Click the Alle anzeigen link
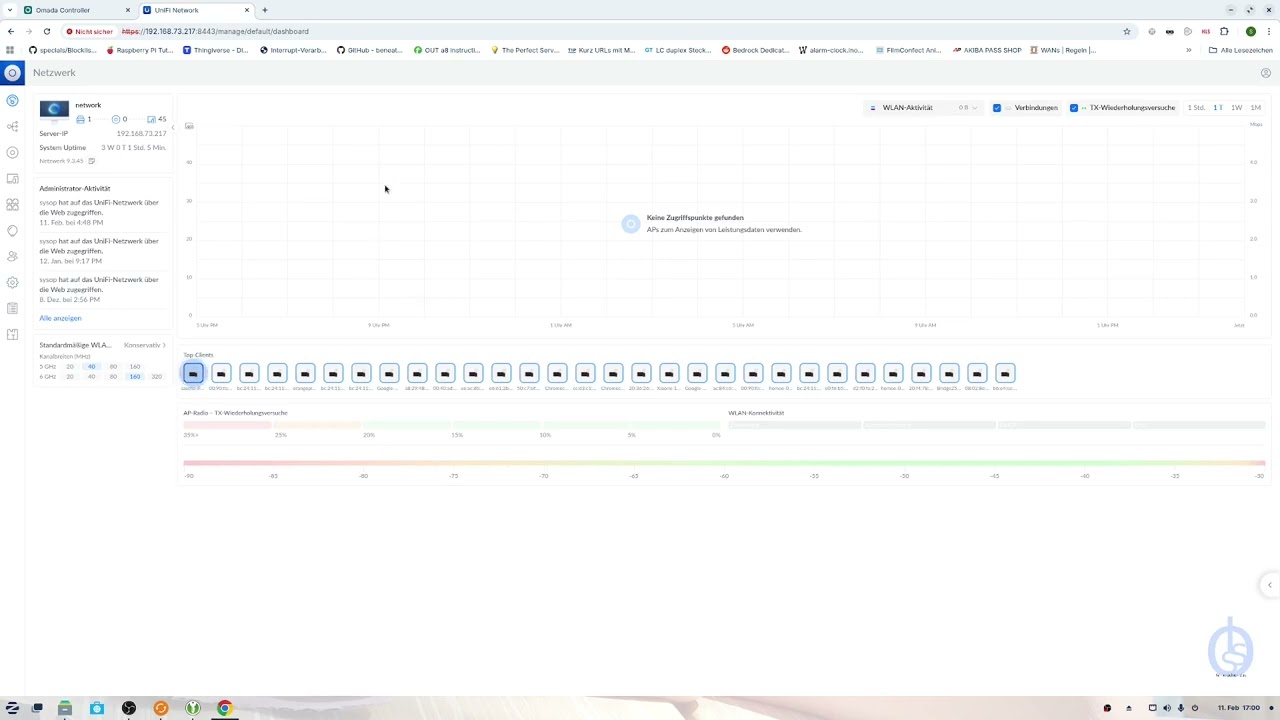Screen dimensions: 1280x720 60,318
